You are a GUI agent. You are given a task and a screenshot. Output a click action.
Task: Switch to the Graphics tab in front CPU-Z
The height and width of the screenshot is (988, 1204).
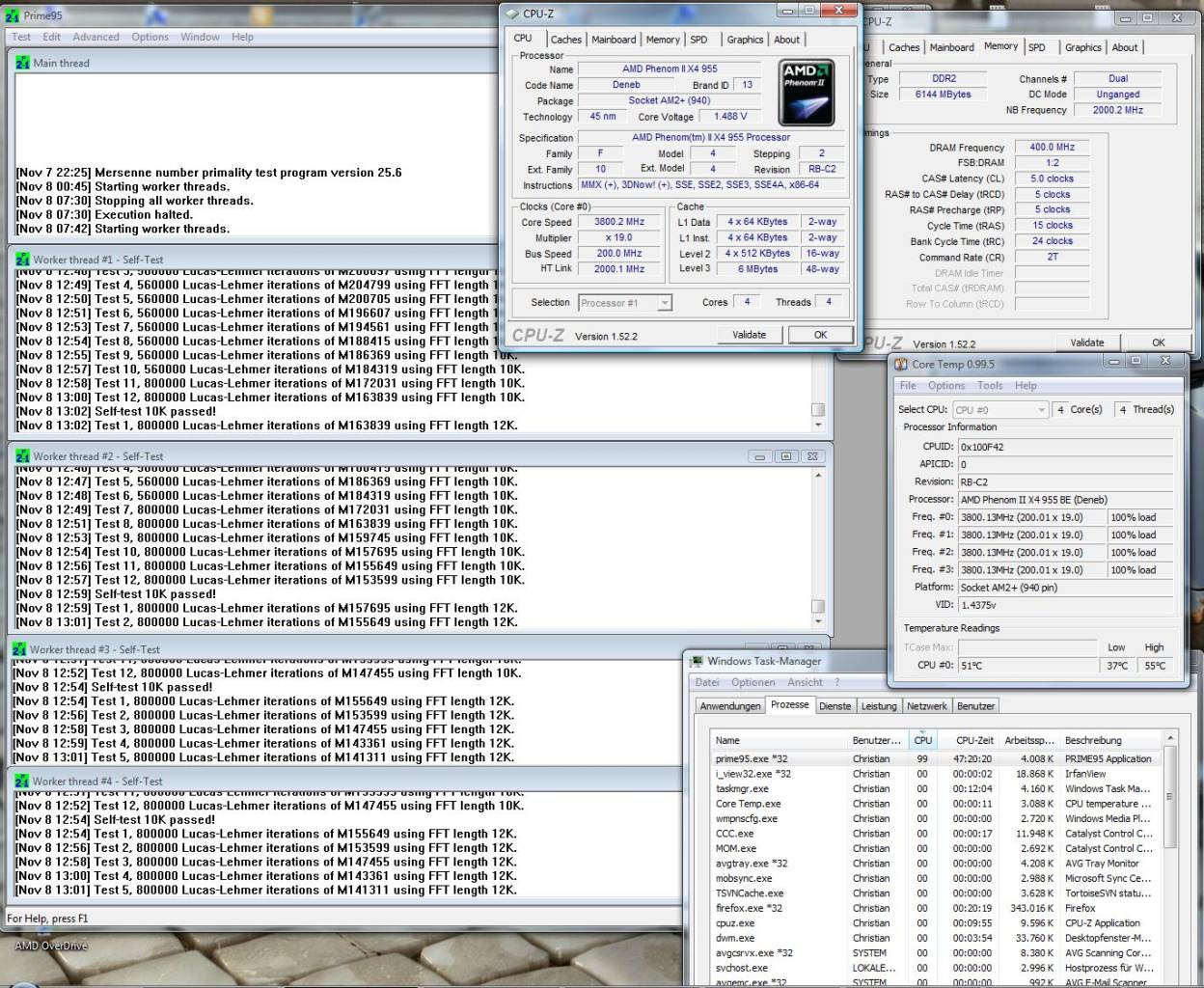point(745,40)
